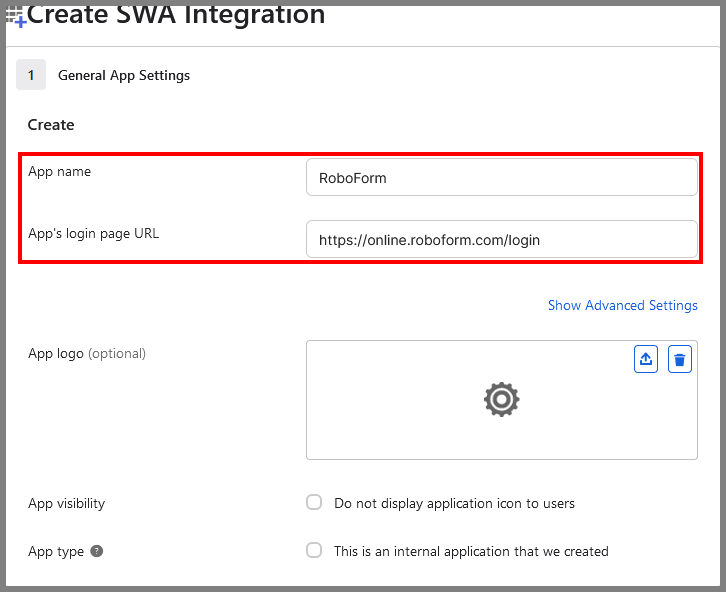Focus the App name field containing RoboForm
This screenshot has height=592, width=726.
tap(501, 178)
